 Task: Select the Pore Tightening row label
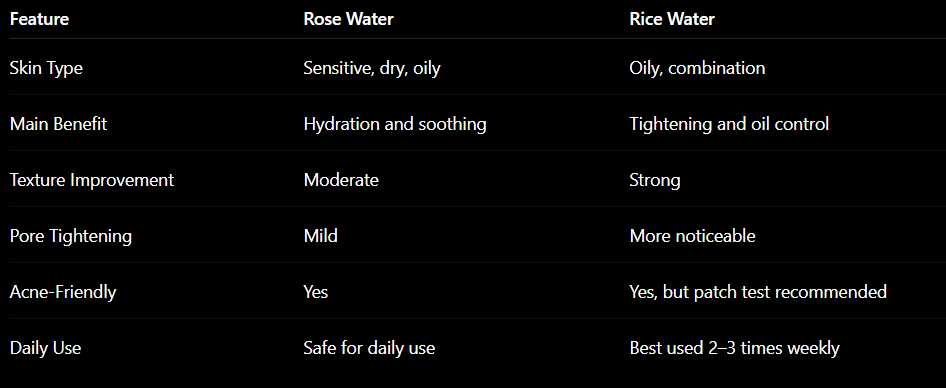71,237
